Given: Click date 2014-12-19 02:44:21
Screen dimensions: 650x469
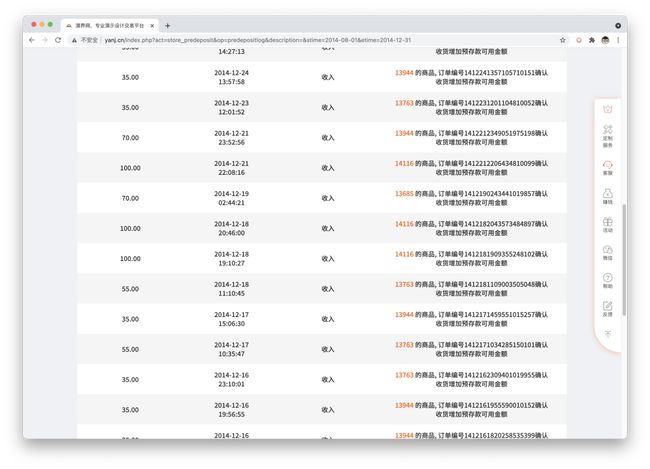Looking at the screenshot, I should (x=231, y=198).
